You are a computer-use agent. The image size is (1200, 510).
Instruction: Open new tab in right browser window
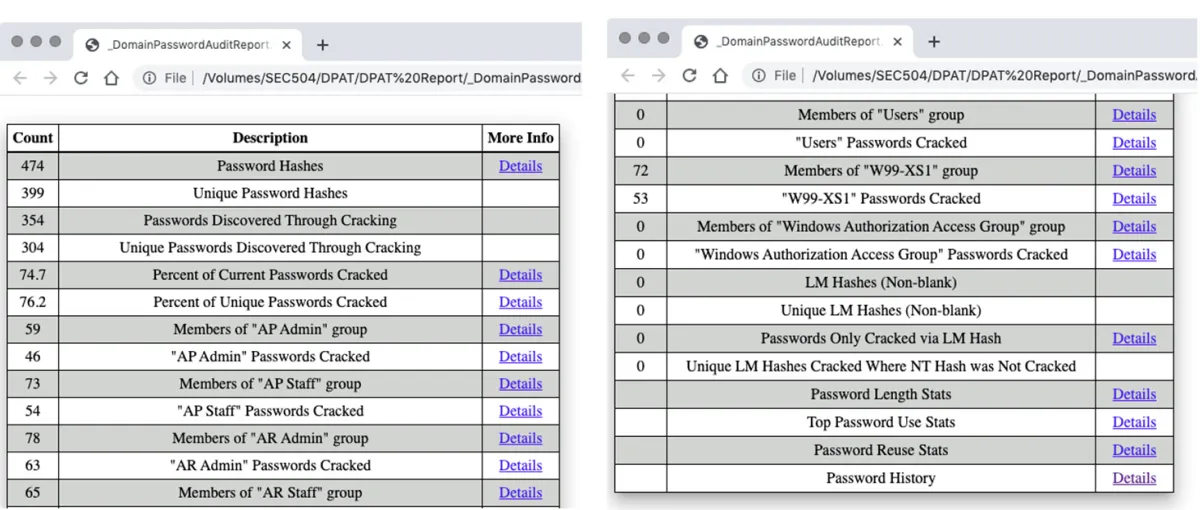coord(933,42)
